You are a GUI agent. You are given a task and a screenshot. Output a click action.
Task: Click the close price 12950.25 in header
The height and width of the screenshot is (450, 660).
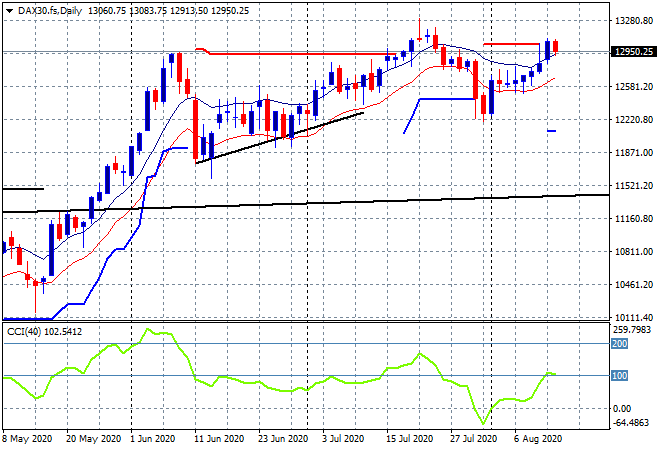(230, 11)
